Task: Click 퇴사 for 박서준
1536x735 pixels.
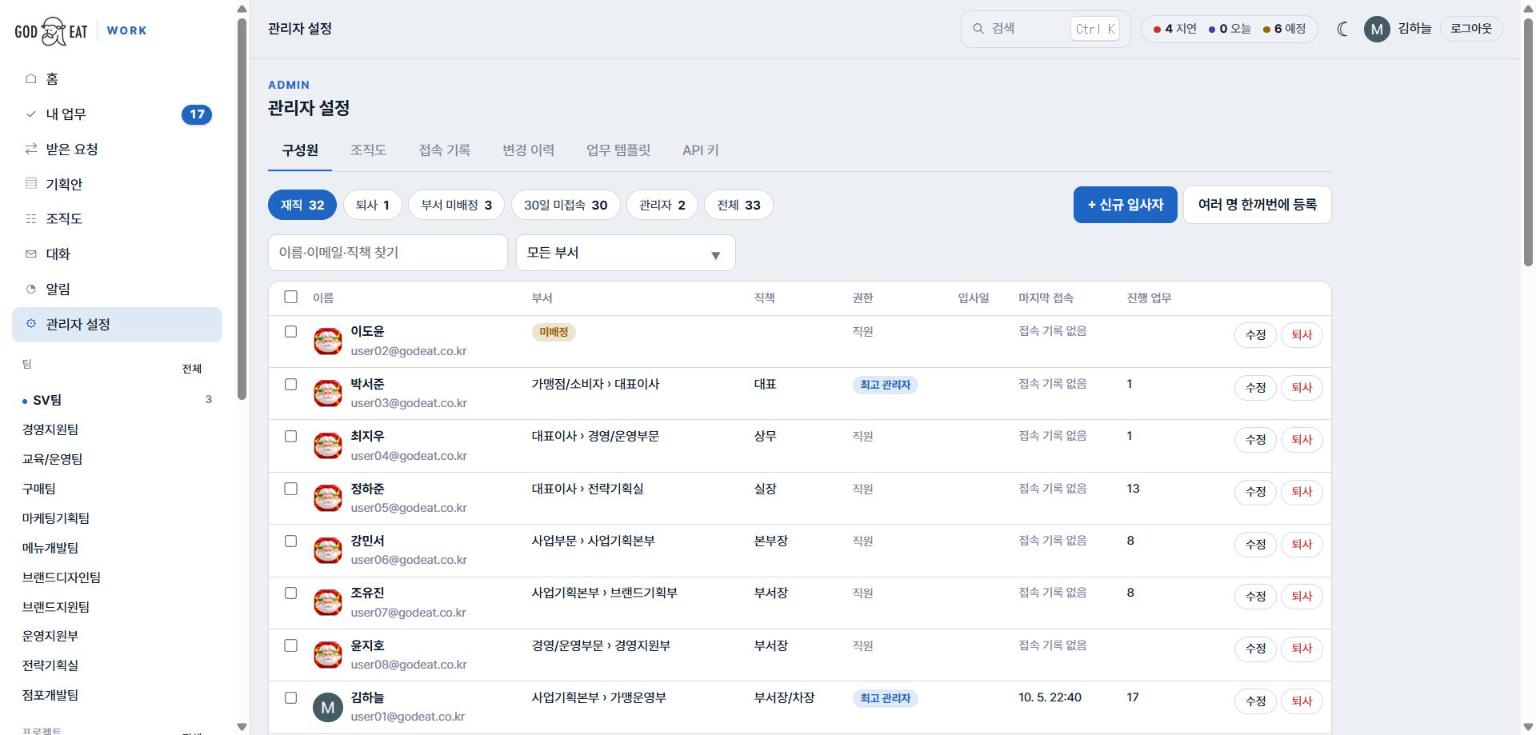Action: click(1302, 388)
